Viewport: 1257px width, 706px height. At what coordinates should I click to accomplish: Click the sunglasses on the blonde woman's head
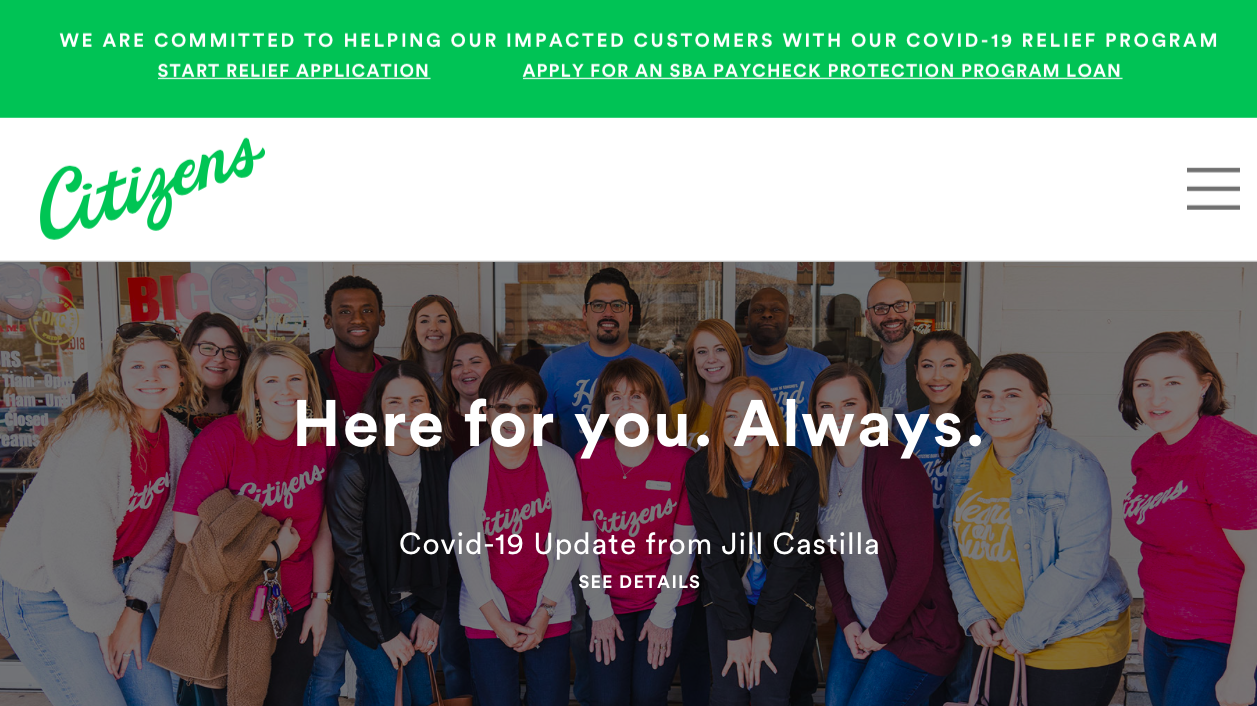click(148, 330)
